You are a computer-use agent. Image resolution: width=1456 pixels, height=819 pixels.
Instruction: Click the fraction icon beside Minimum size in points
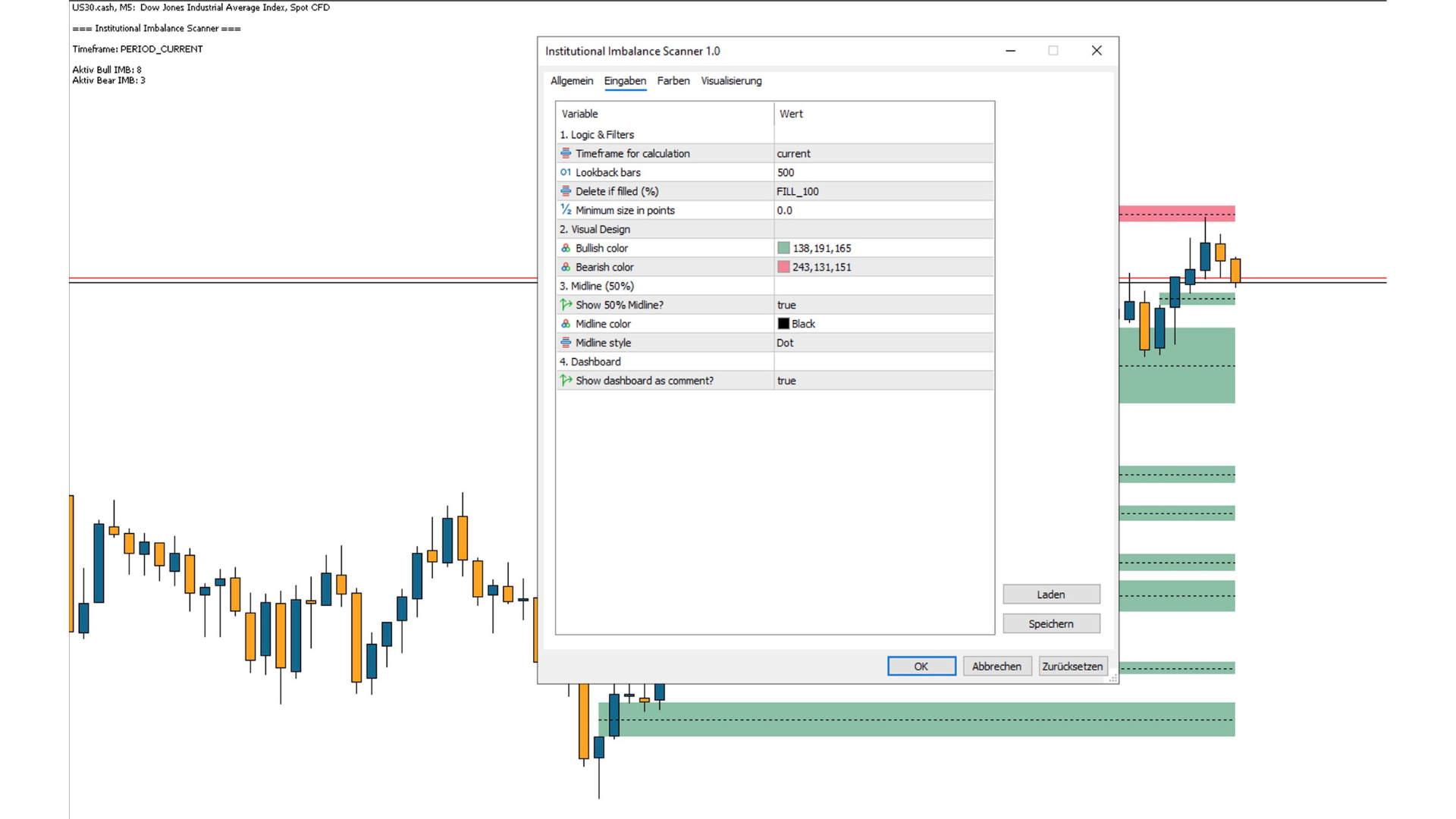coord(566,210)
